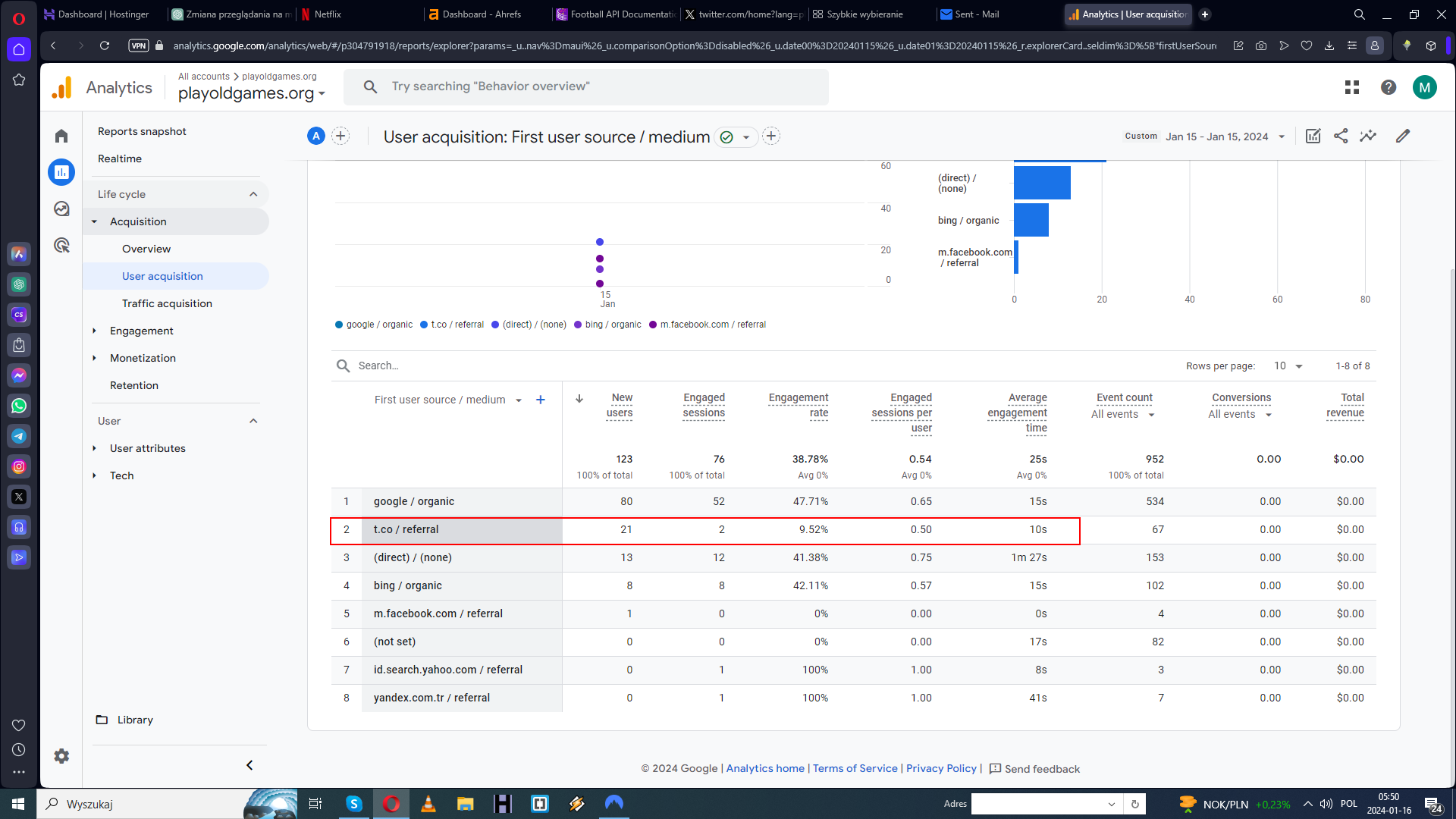
Task: Open WhatsApp in Opera sidebar
Action: 19,406
